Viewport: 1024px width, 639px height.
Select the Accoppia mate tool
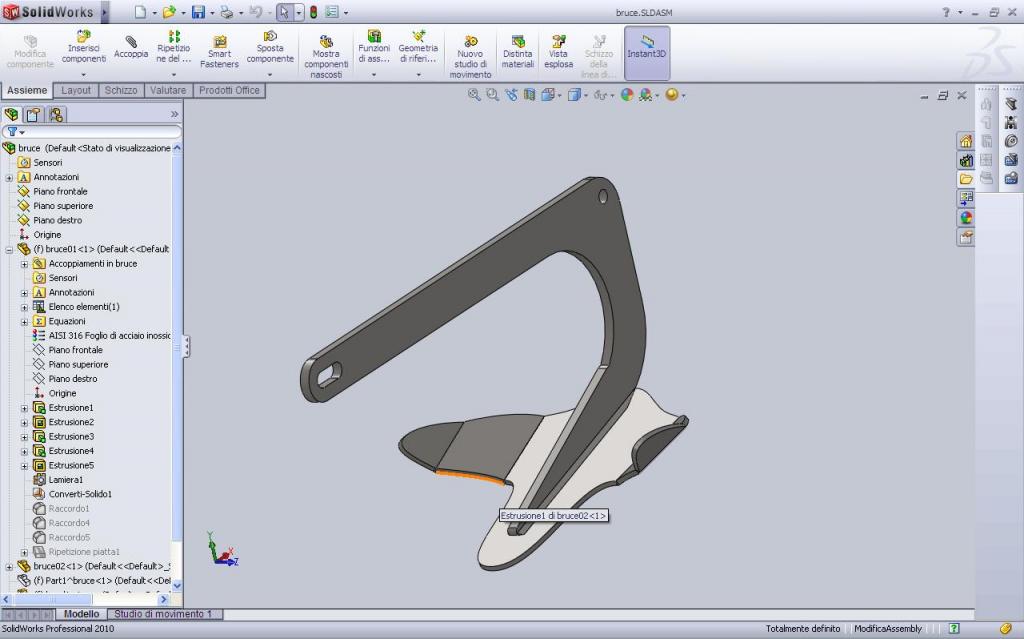coord(131,47)
